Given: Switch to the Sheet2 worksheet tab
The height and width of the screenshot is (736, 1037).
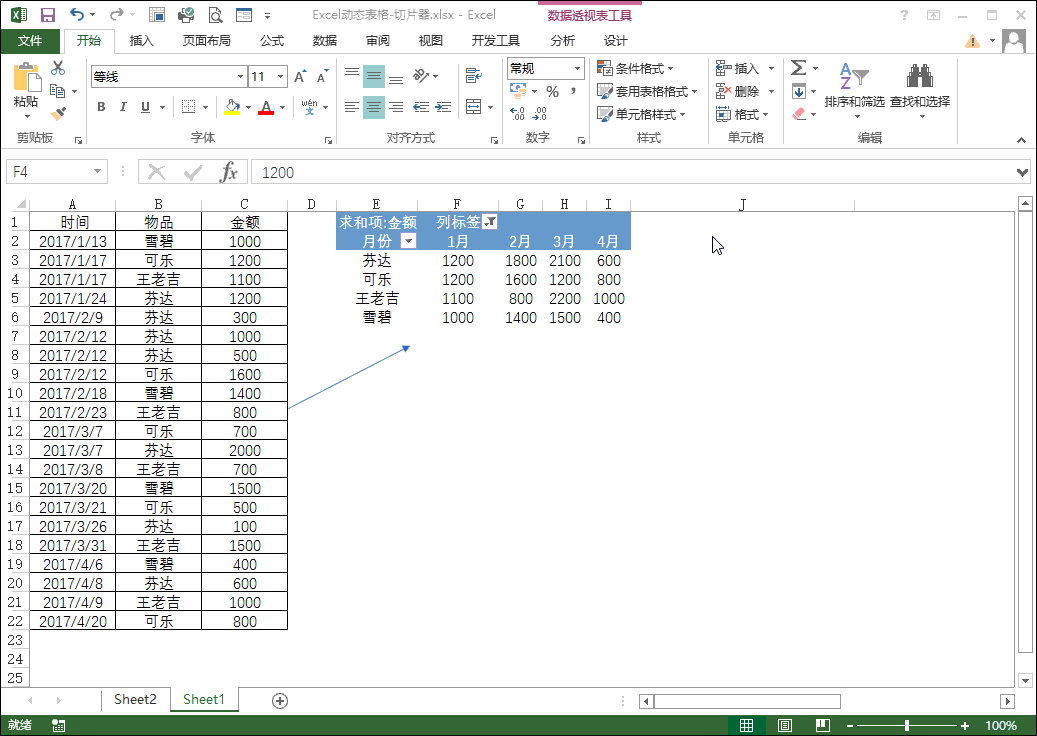Looking at the screenshot, I should 135,700.
